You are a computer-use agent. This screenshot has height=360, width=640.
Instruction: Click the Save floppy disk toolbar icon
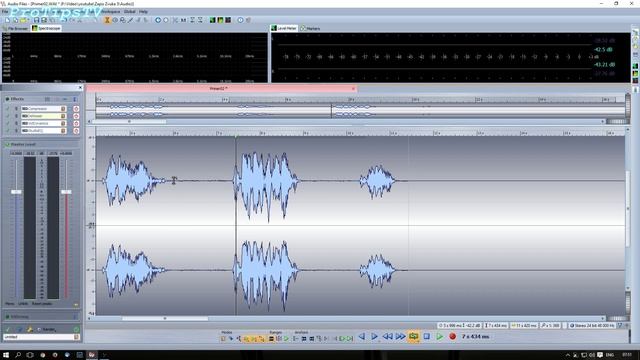[36, 20]
